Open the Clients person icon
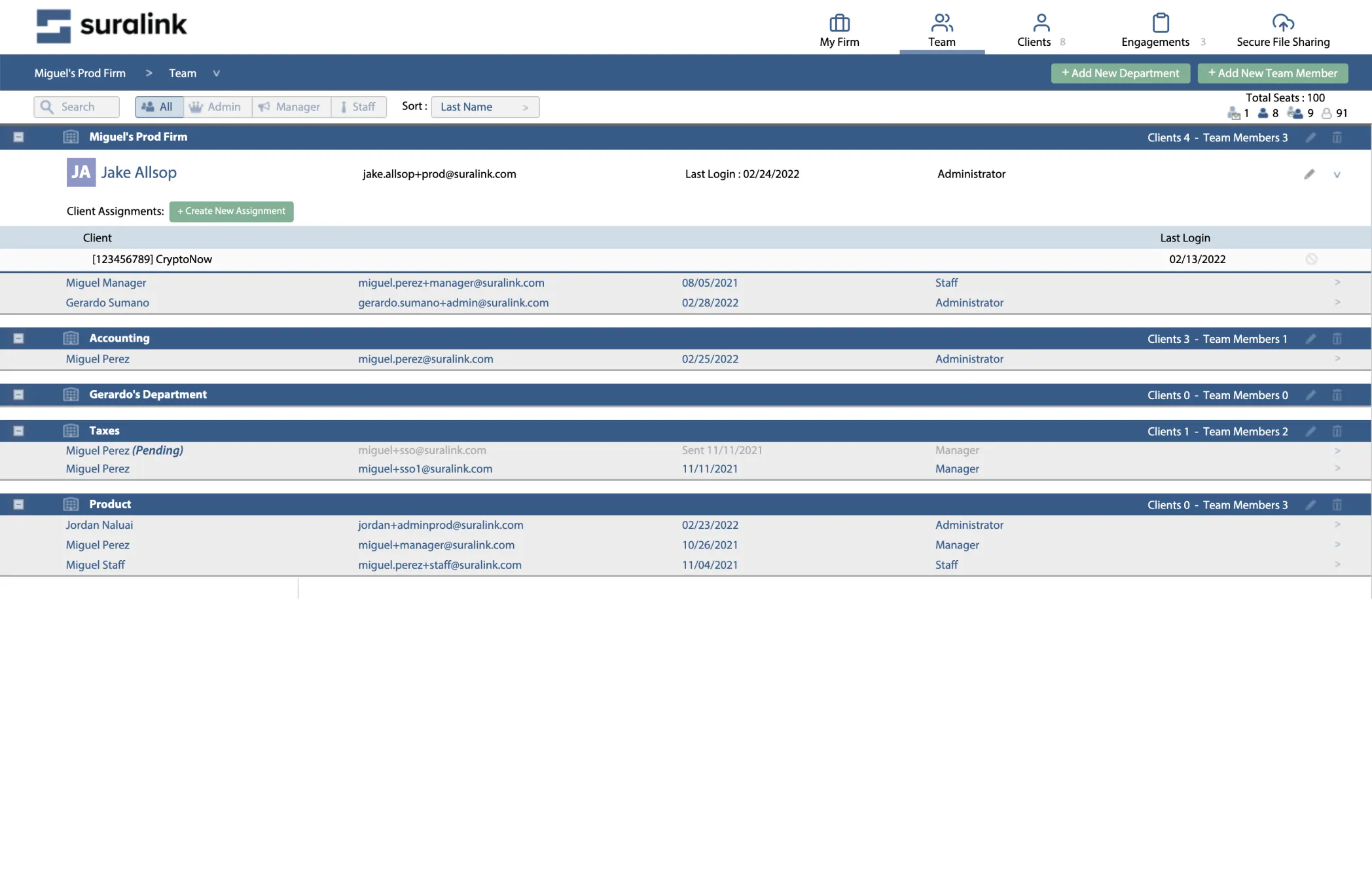 pyautogui.click(x=1041, y=23)
